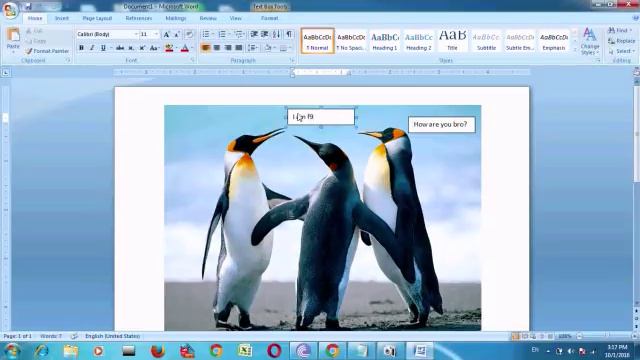Apply superscript formatting
The height and width of the screenshot is (360, 640).
(x=142, y=48)
